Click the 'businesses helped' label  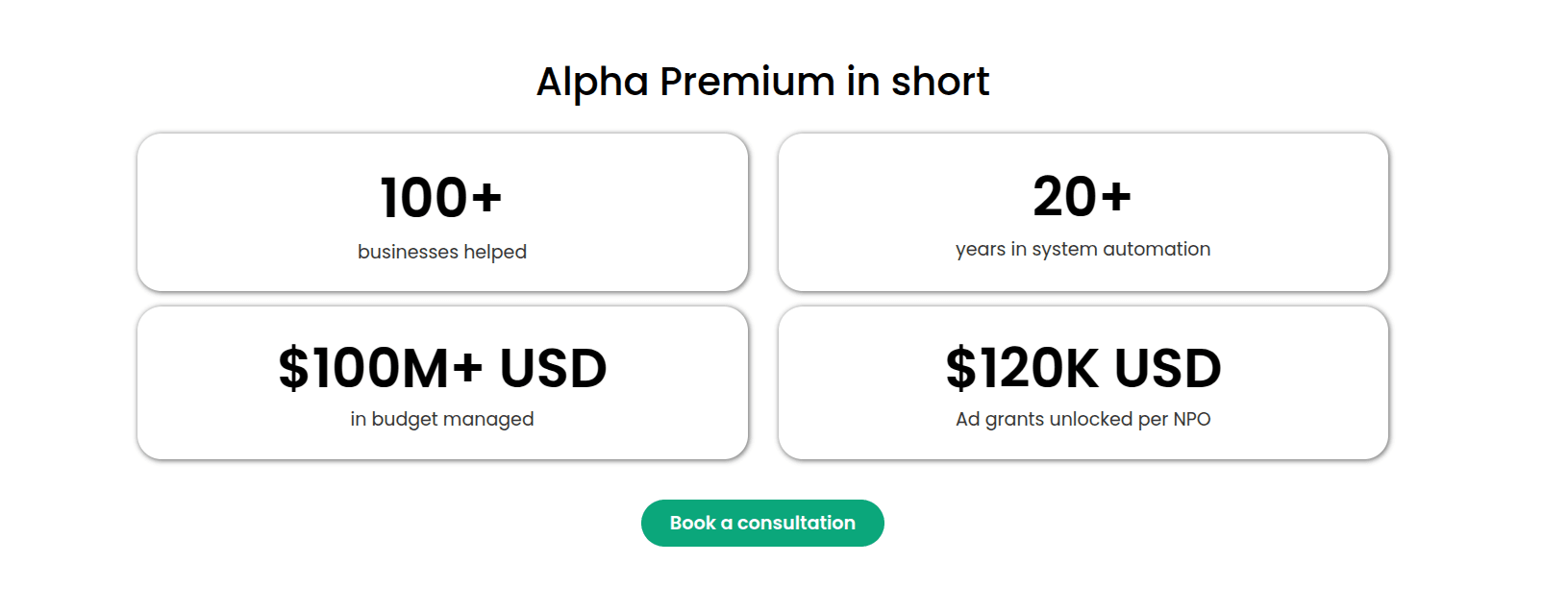[x=442, y=252]
